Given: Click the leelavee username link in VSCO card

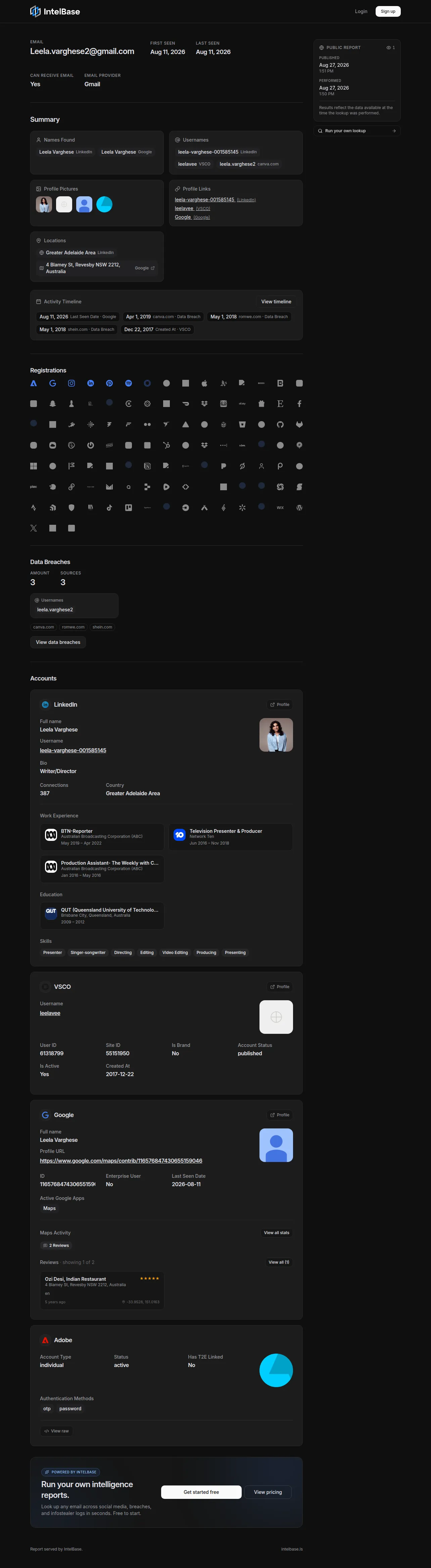Looking at the screenshot, I should pos(50,1013).
